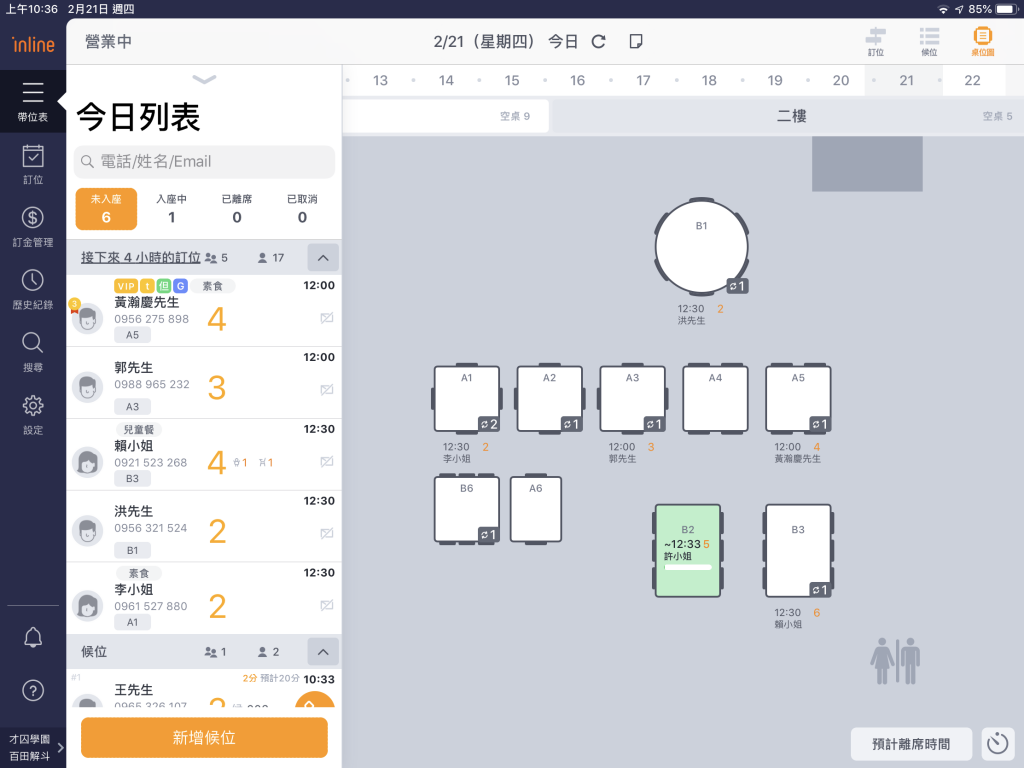Viewport: 1024px width, 768px height.
Task: Click the refresh icon next to 今日
Action: [x=599, y=42]
